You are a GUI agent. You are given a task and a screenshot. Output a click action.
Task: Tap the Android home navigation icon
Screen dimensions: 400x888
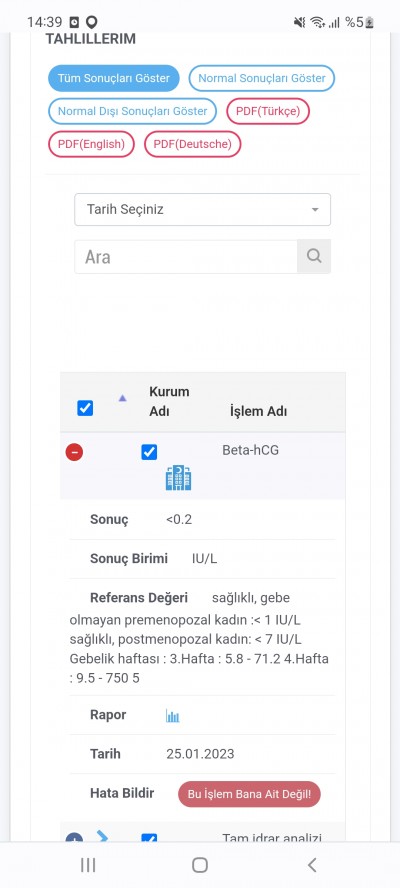click(x=199, y=865)
